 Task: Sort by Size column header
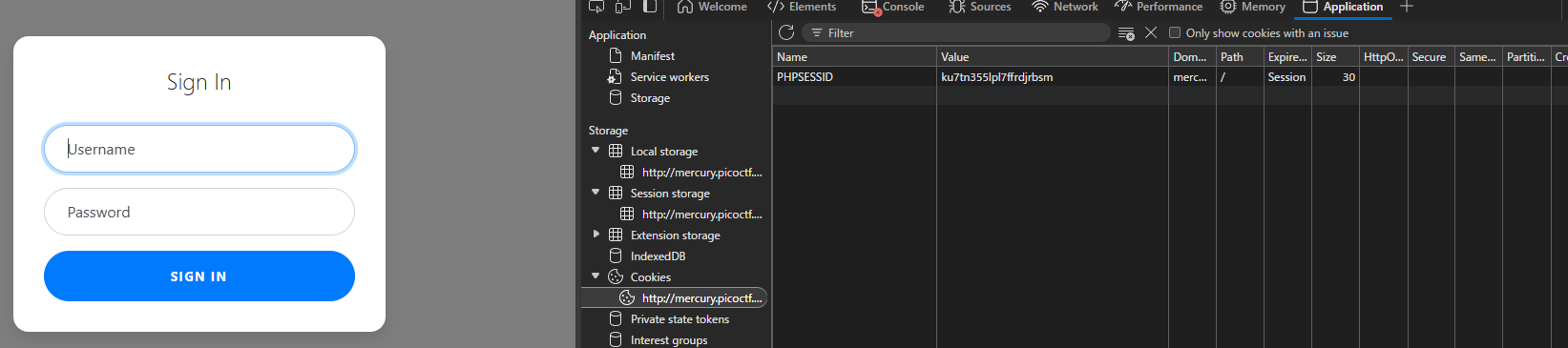1335,57
